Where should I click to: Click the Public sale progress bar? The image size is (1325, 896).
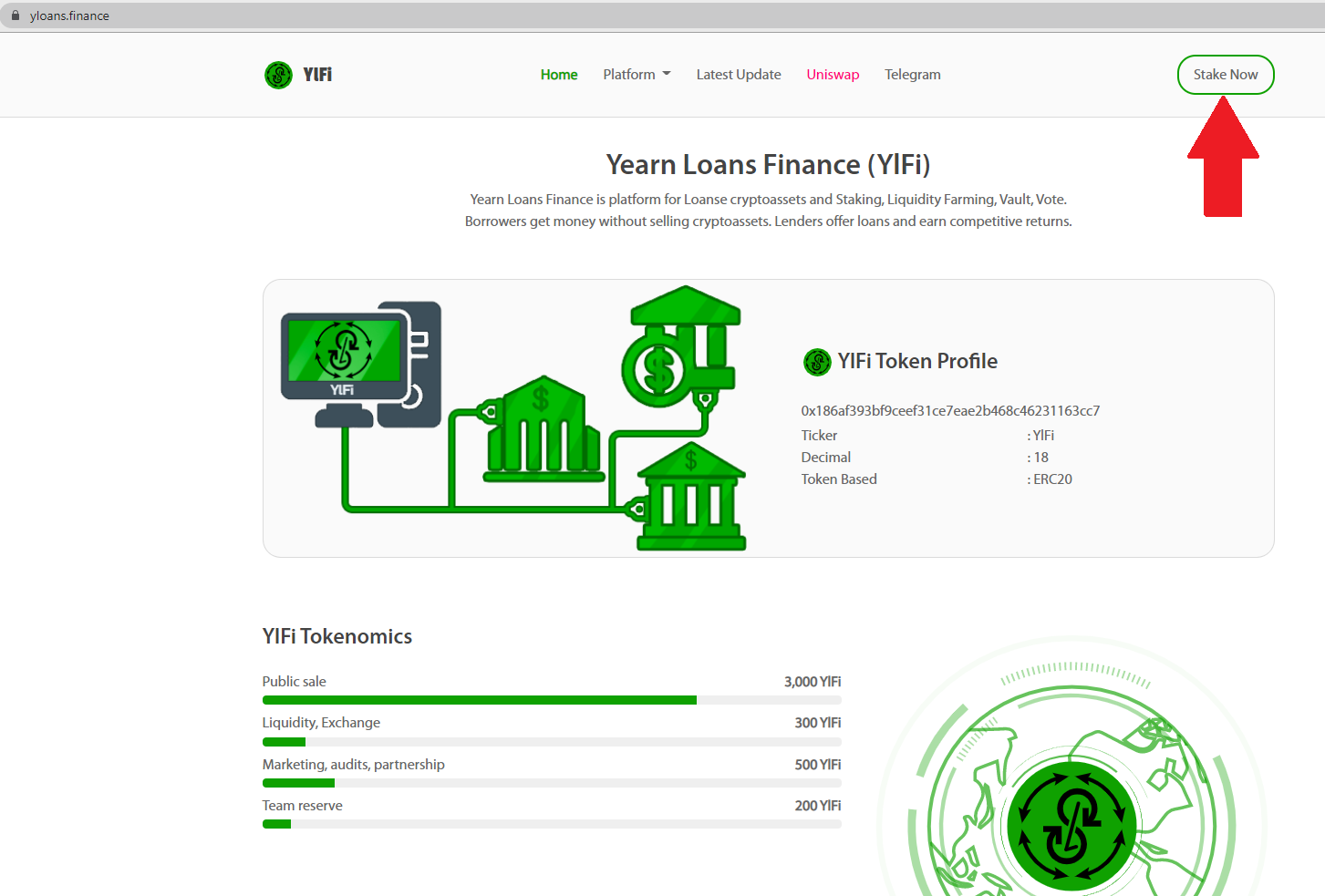point(552,700)
